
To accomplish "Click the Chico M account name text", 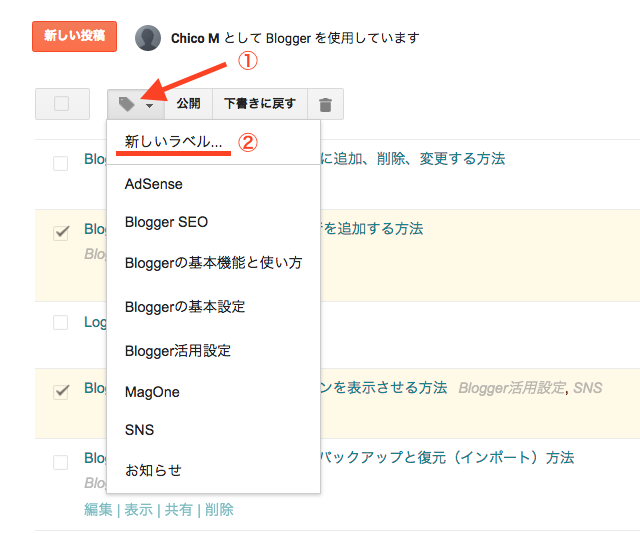I will pyautogui.click(x=195, y=38).
